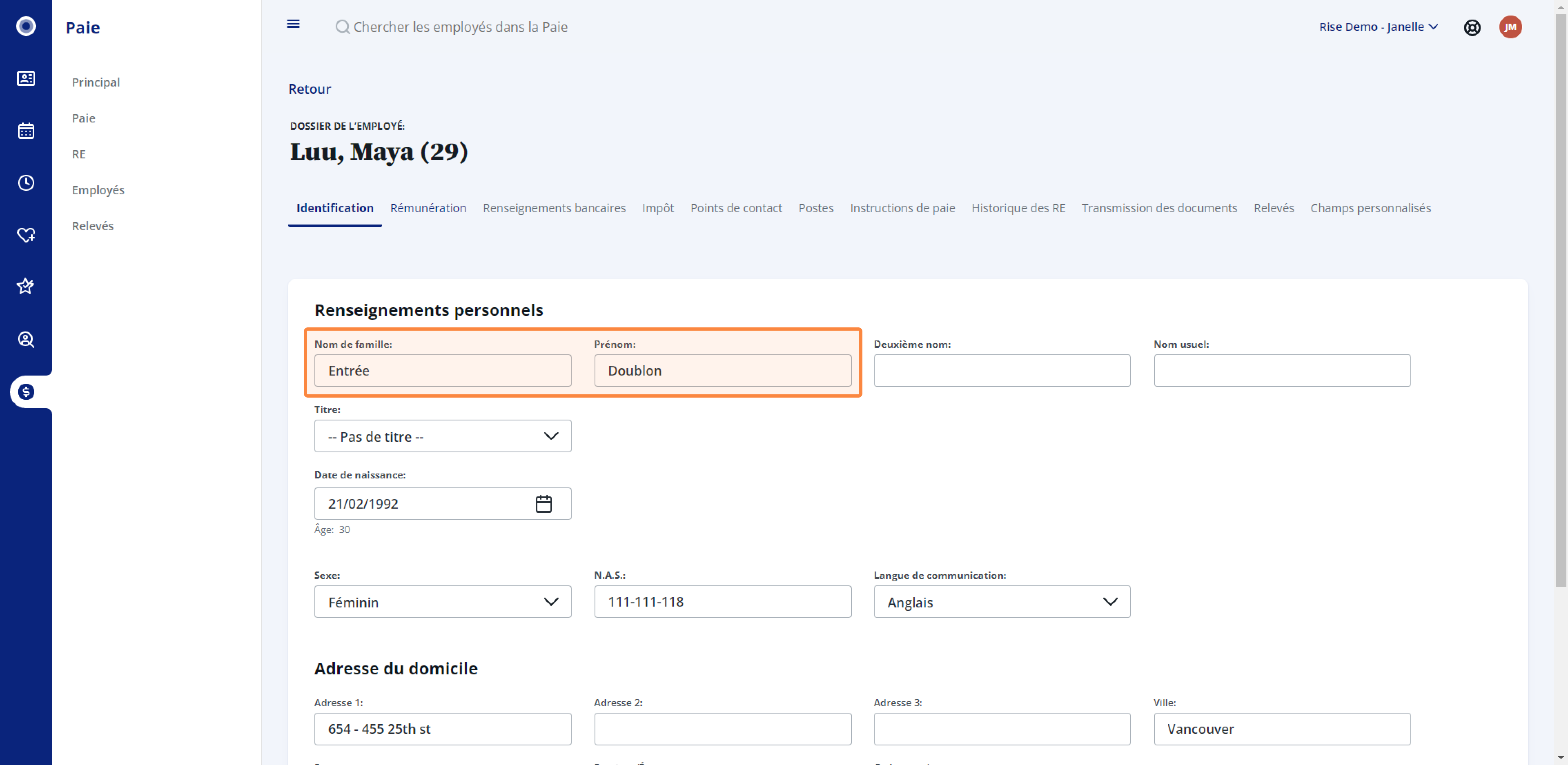The height and width of the screenshot is (765, 1568).
Task: Open RE in the side menu
Action: point(78,154)
